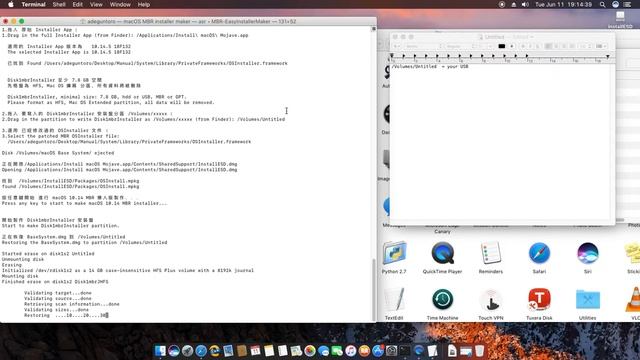Screen dimensions: 640x360
Task: Open Messages from the Dock
Action: coord(324,351)
